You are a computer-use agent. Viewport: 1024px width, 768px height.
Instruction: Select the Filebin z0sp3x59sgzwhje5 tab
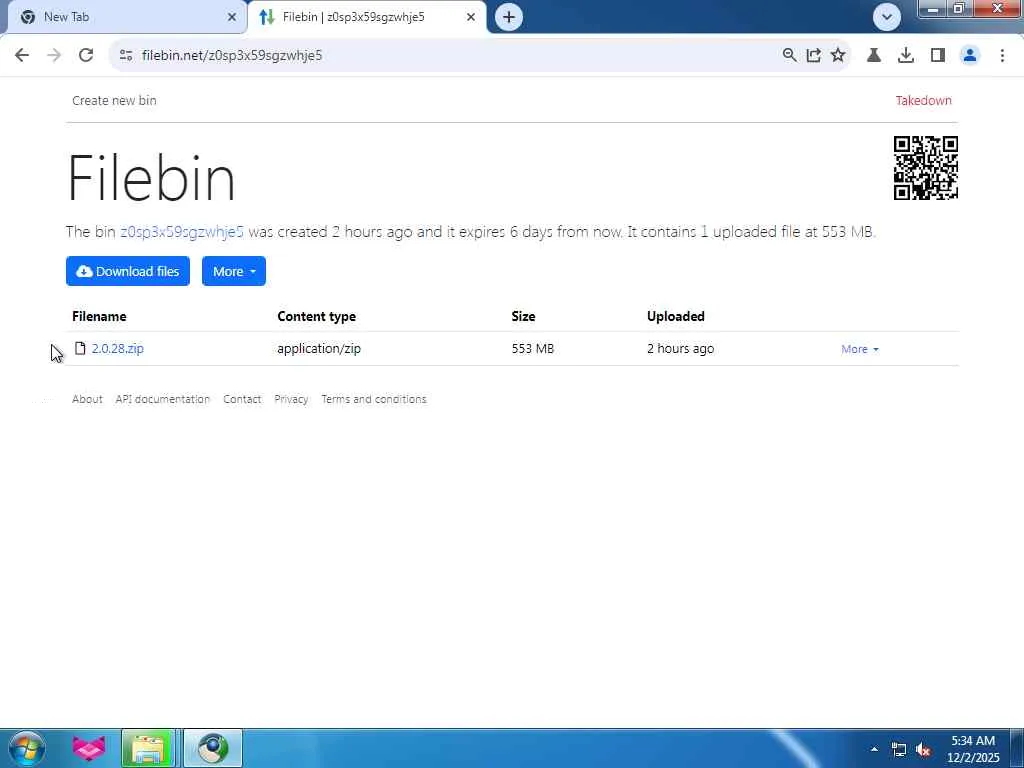[367, 17]
